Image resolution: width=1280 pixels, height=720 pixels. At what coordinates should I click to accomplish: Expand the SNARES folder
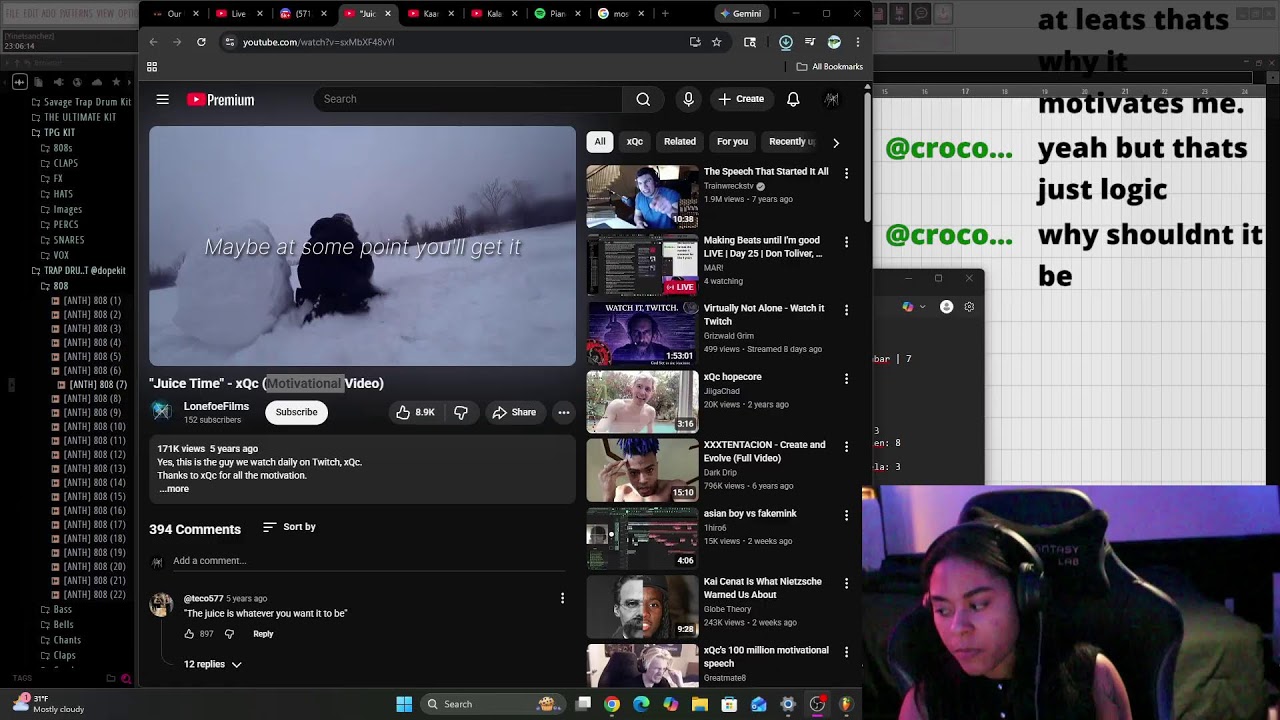(x=62, y=240)
